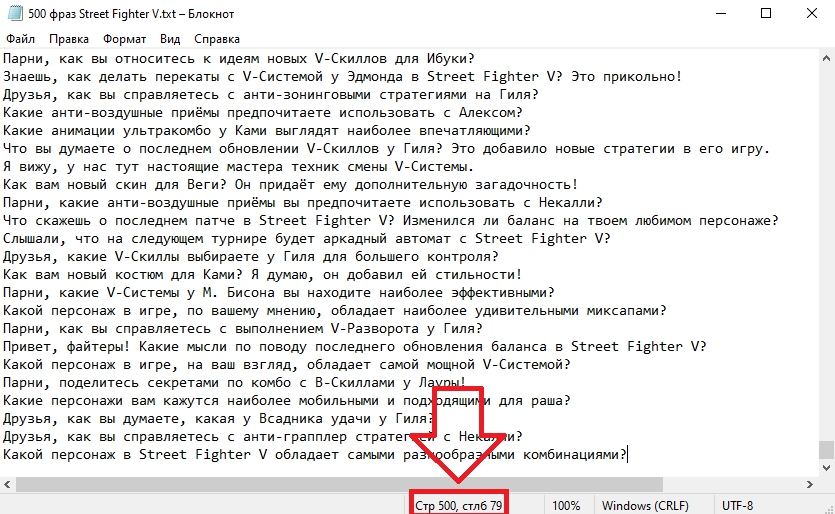The image size is (835, 514).
Task: Open the Формат menu
Action: pyautogui.click(x=124, y=39)
